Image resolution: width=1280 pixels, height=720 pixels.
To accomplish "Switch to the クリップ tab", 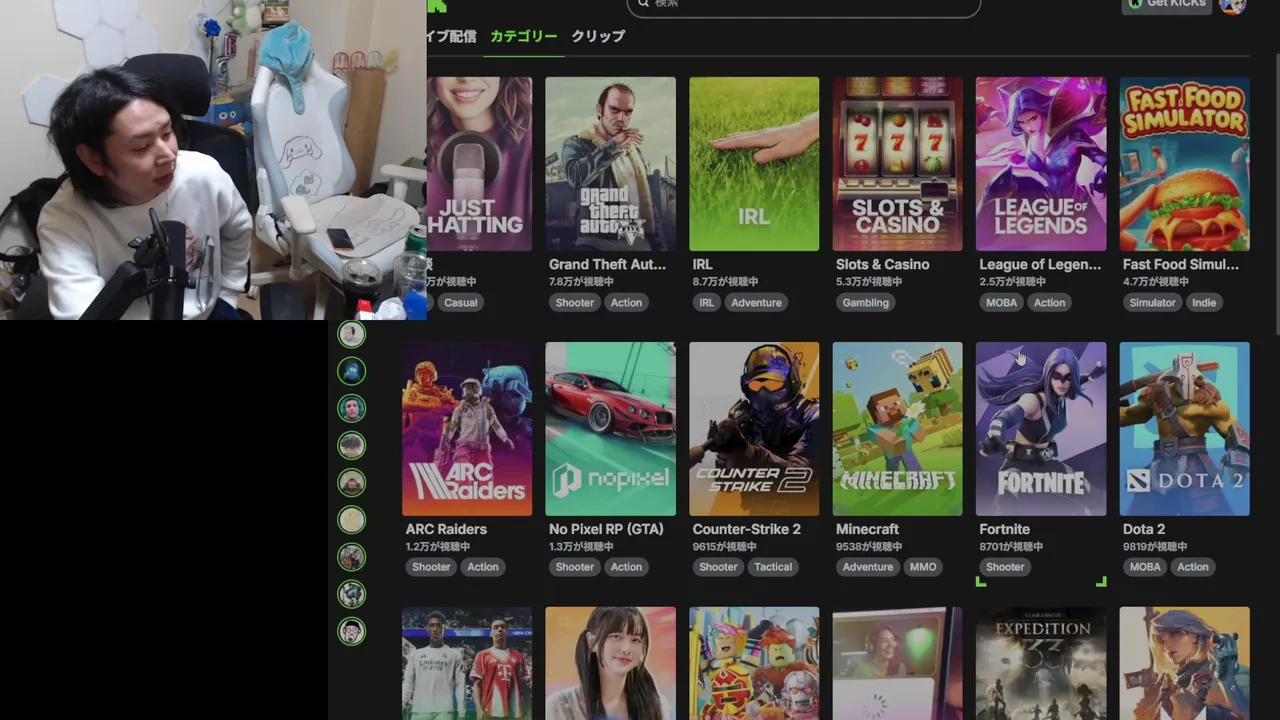I will click(598, 36).
